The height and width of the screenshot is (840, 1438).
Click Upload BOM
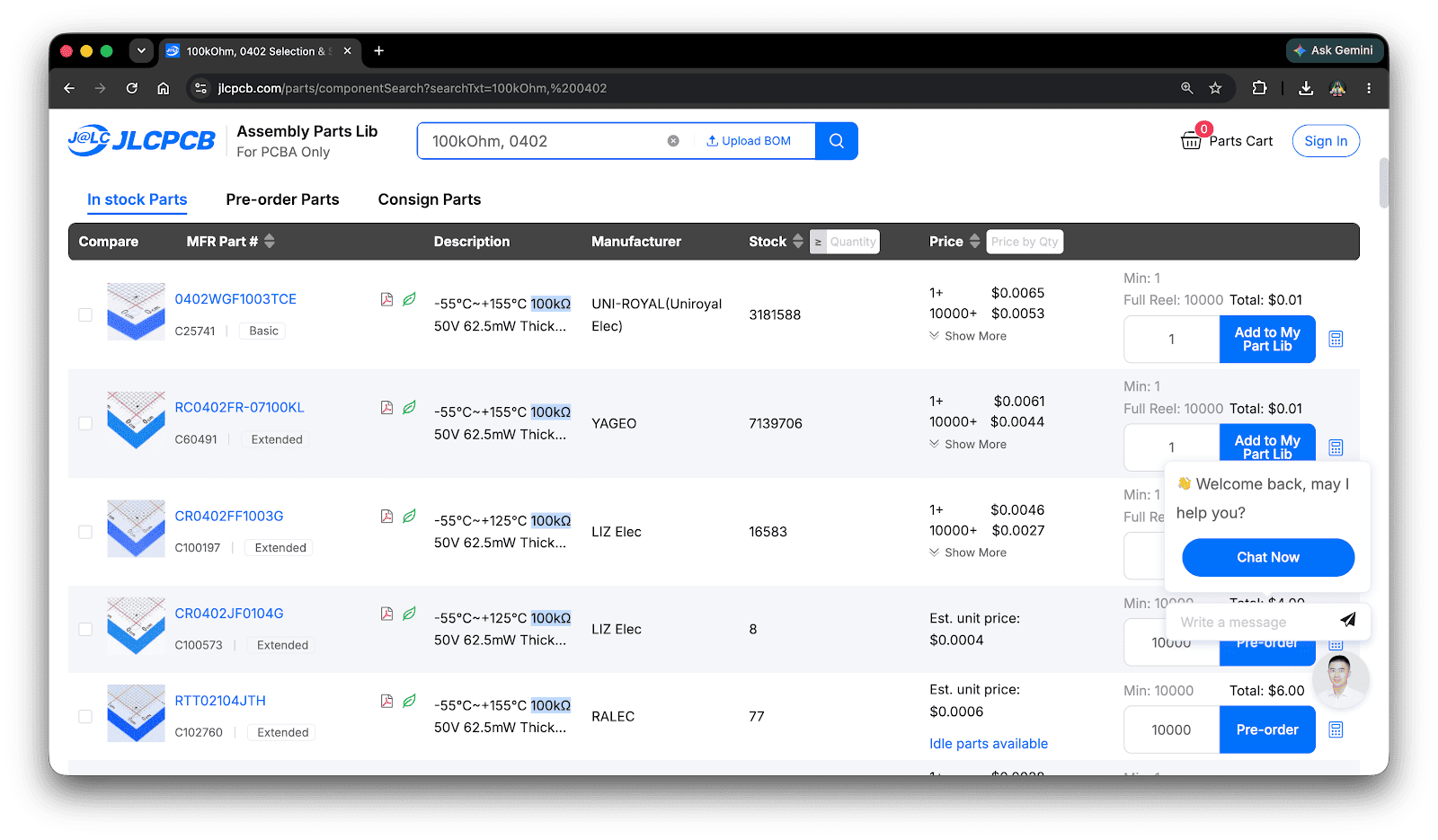click(750, 141)
